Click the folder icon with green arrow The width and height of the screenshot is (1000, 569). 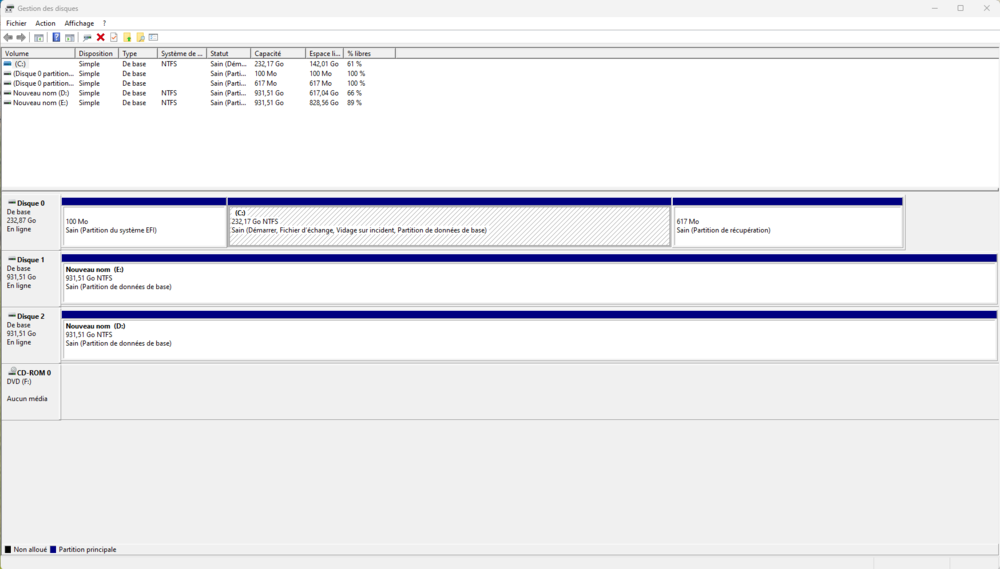tap(127, 38)
